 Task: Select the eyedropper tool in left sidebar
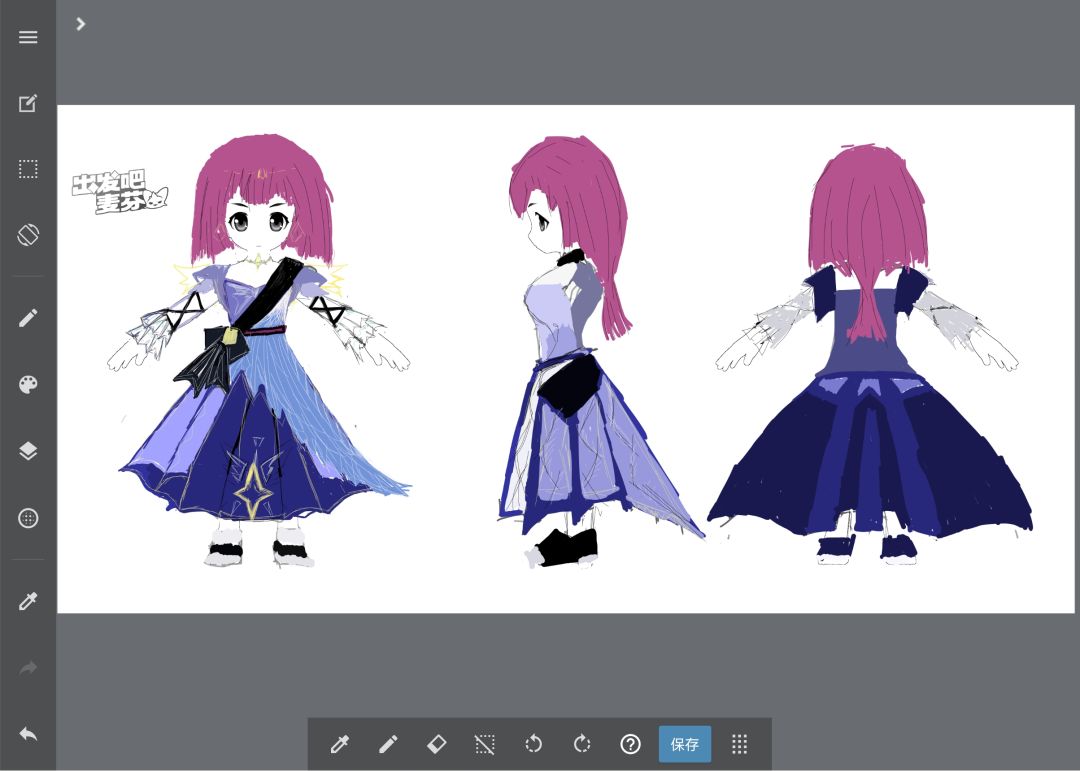(28, 602)
